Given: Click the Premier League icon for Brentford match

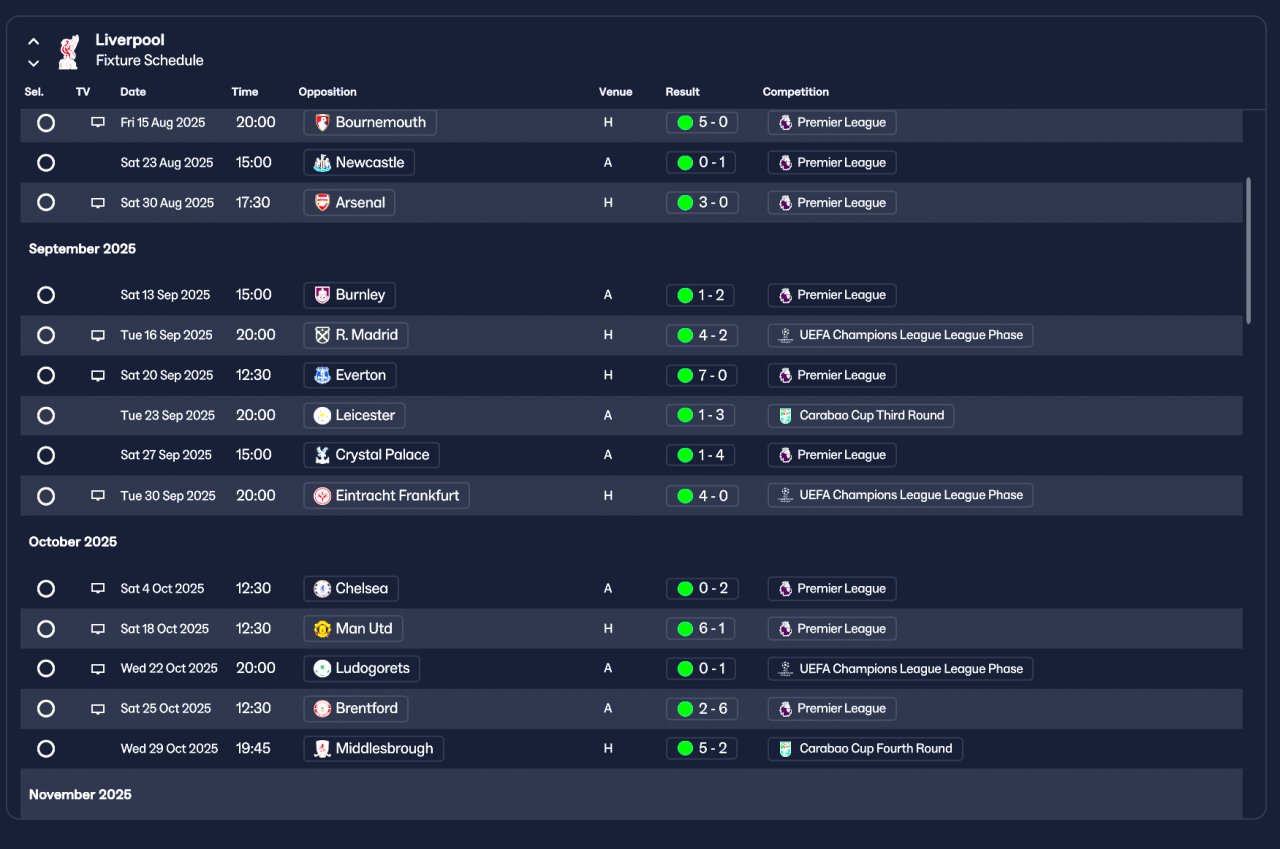Looking at the screenshot, I should 785,709.
